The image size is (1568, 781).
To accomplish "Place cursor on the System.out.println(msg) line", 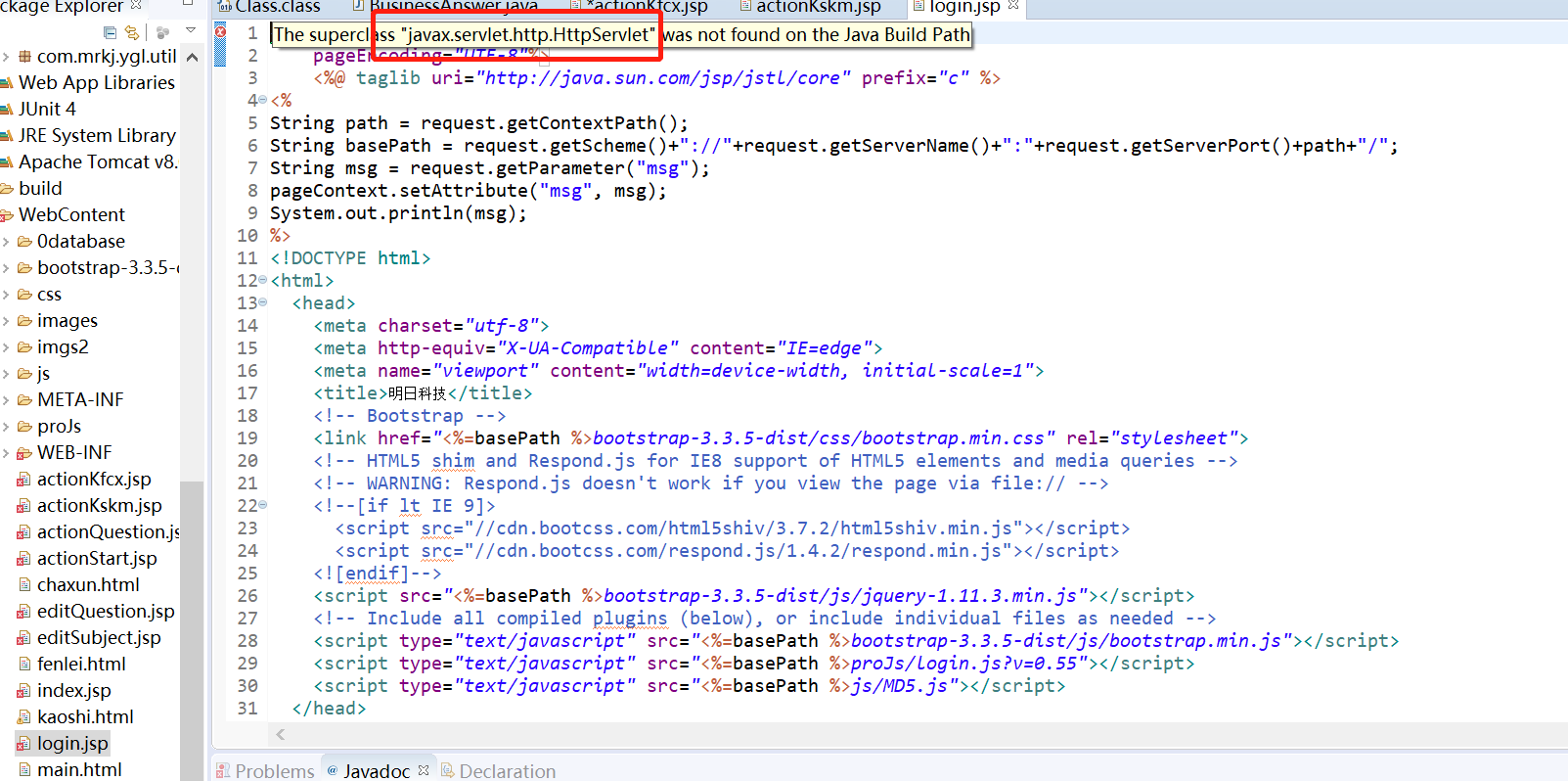I will [398, 213].
